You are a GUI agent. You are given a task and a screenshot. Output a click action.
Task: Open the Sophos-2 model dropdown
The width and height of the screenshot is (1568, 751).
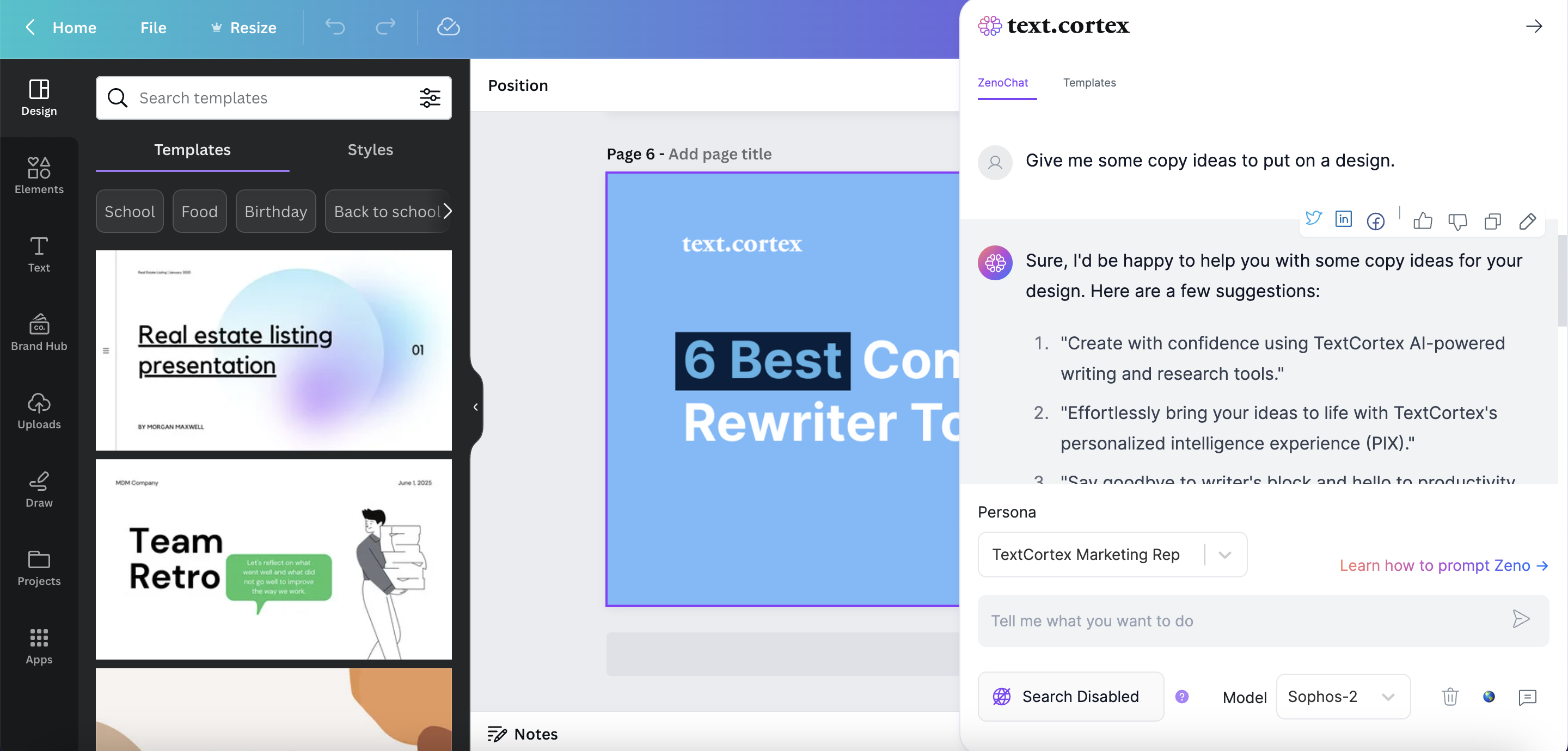click(1343, 696)
